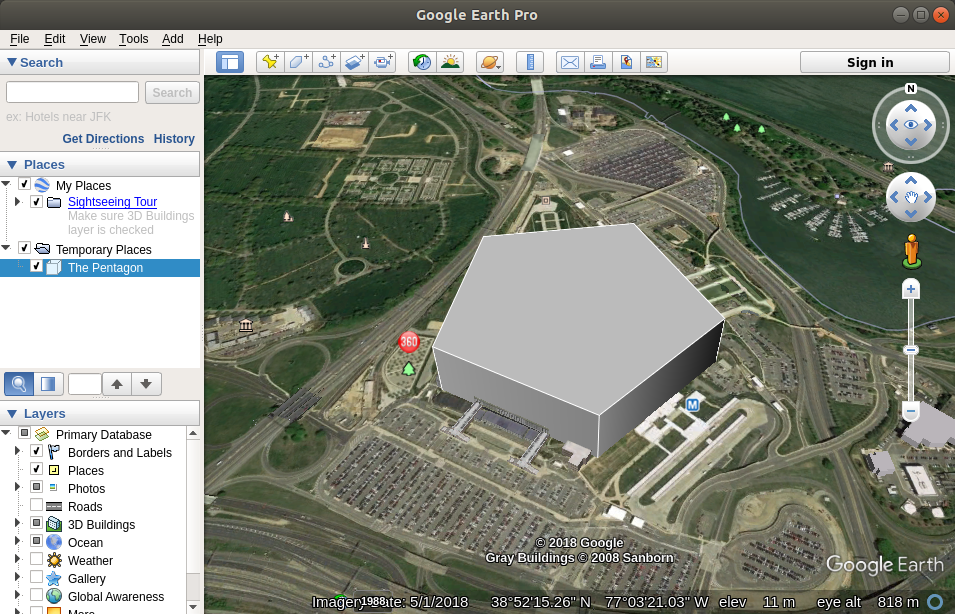Expand the Sightseeing Tour folder
The image size is (955, 614).
pyautogui.click(x=18, y=201)
